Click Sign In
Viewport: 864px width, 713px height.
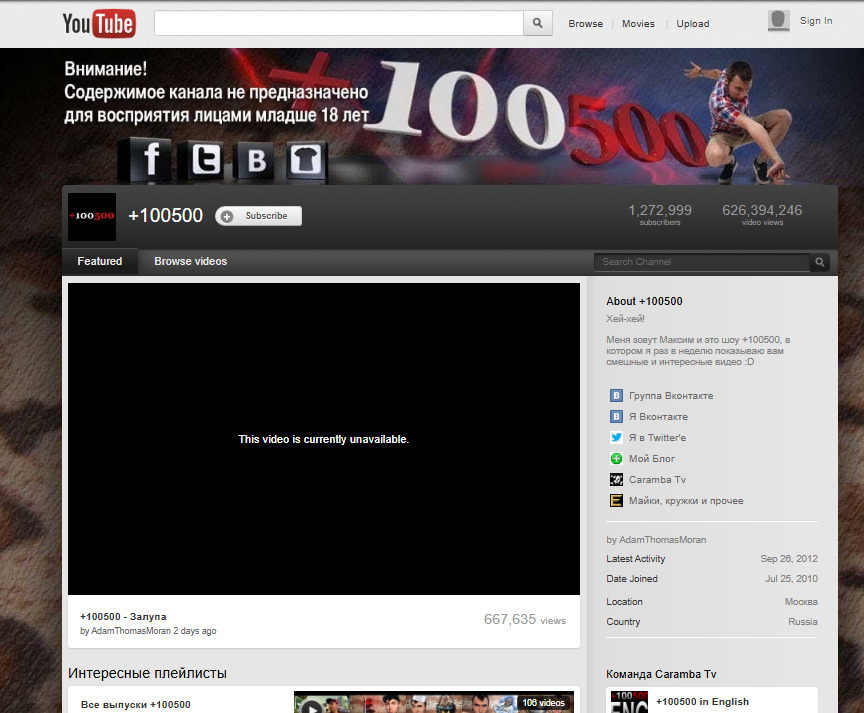point(816,21)
